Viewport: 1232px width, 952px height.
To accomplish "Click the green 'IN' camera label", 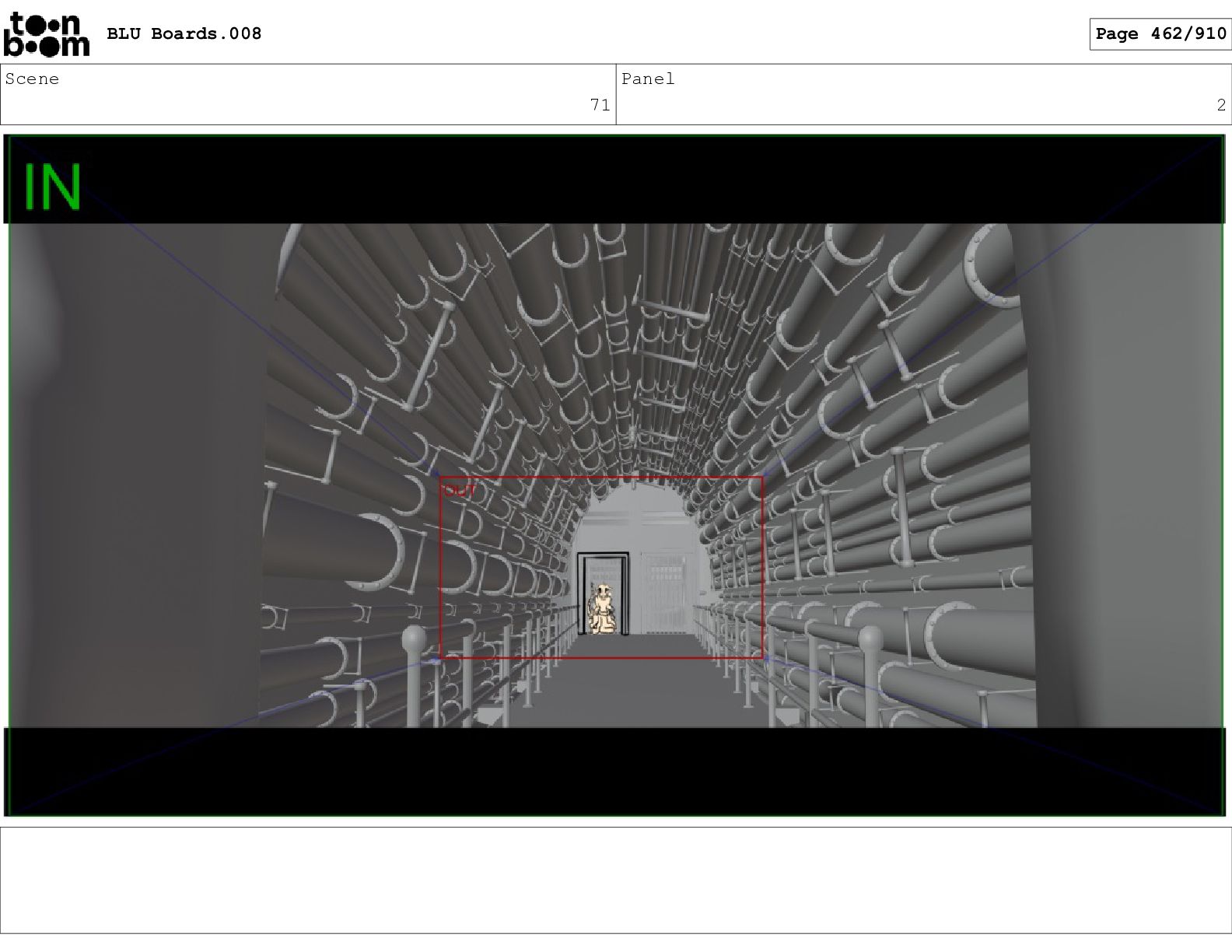I will (x=52, y=187).
